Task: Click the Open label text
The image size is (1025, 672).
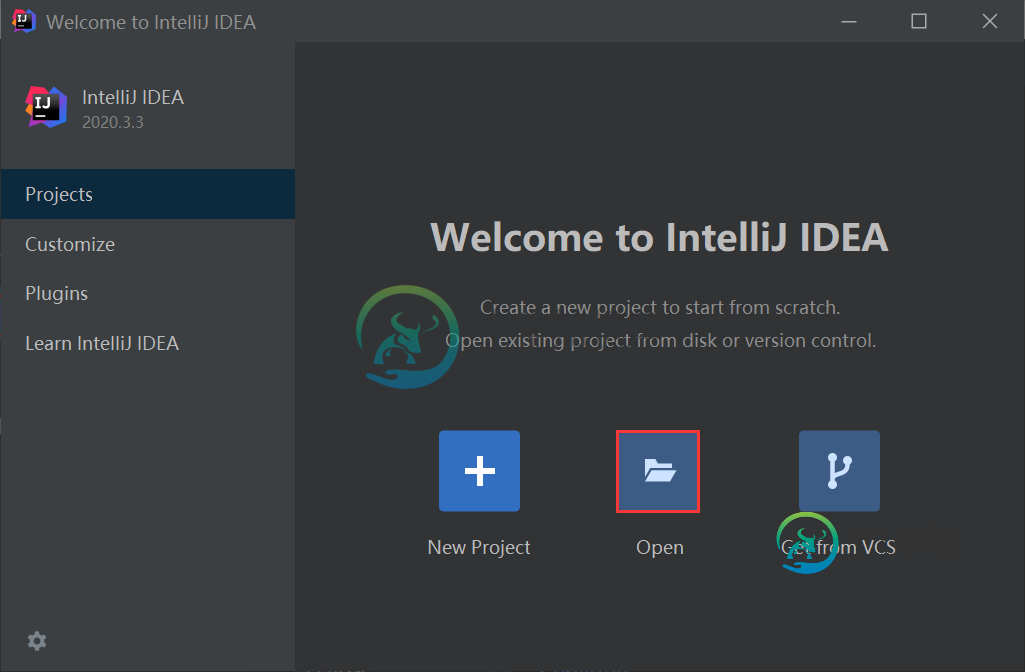Action: [x=660, y=547]
